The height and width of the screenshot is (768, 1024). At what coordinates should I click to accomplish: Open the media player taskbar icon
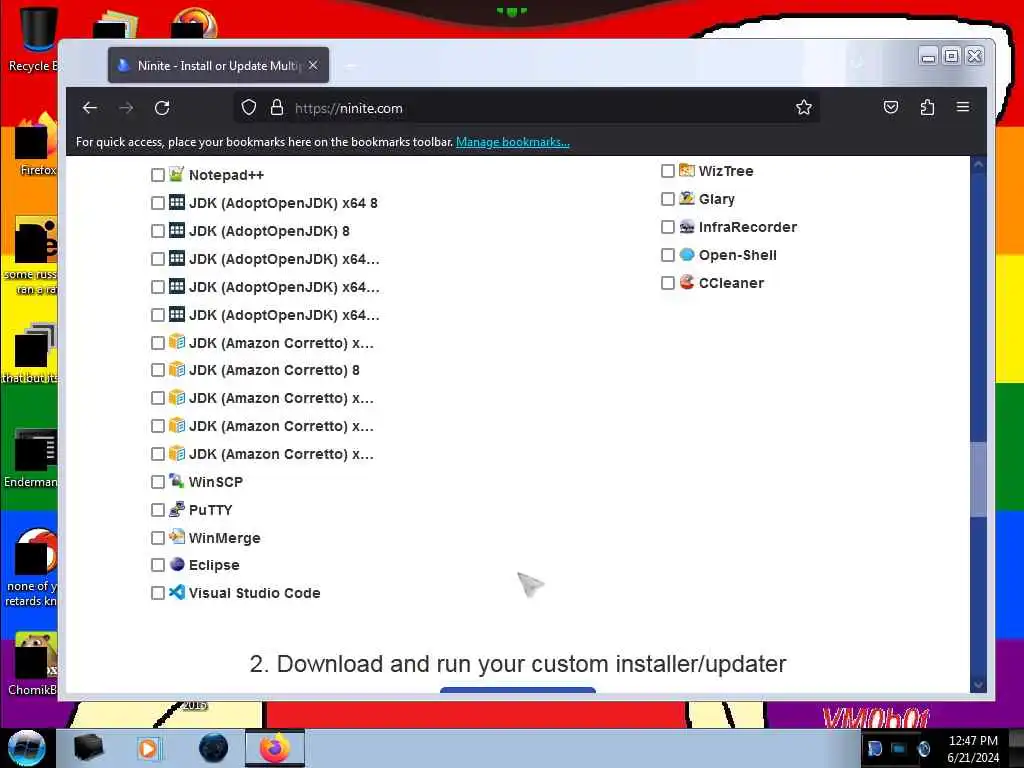[x=148, y=748]
